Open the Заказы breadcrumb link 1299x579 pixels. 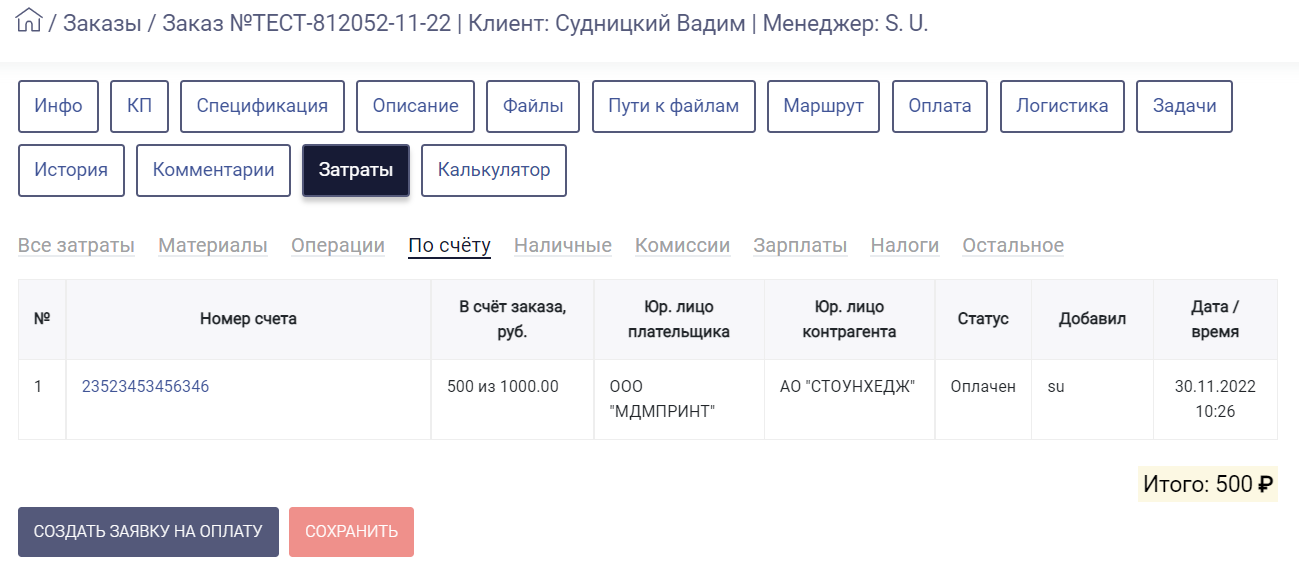(102, 23)
